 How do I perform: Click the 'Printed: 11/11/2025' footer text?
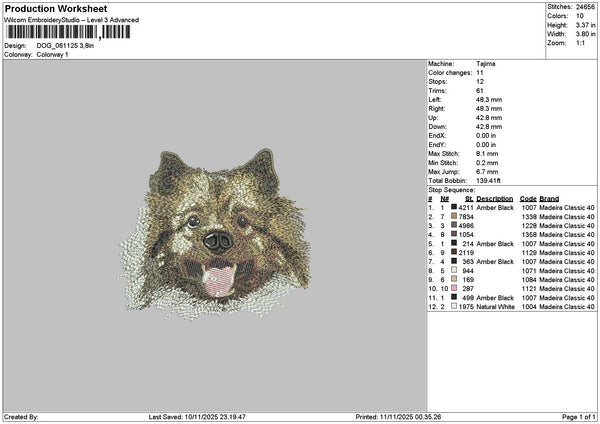coord(398,417)
